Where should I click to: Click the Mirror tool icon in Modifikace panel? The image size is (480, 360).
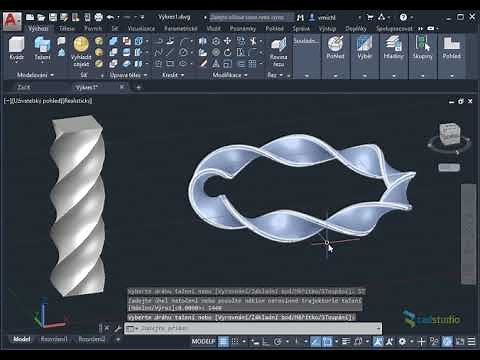point(202,41)
